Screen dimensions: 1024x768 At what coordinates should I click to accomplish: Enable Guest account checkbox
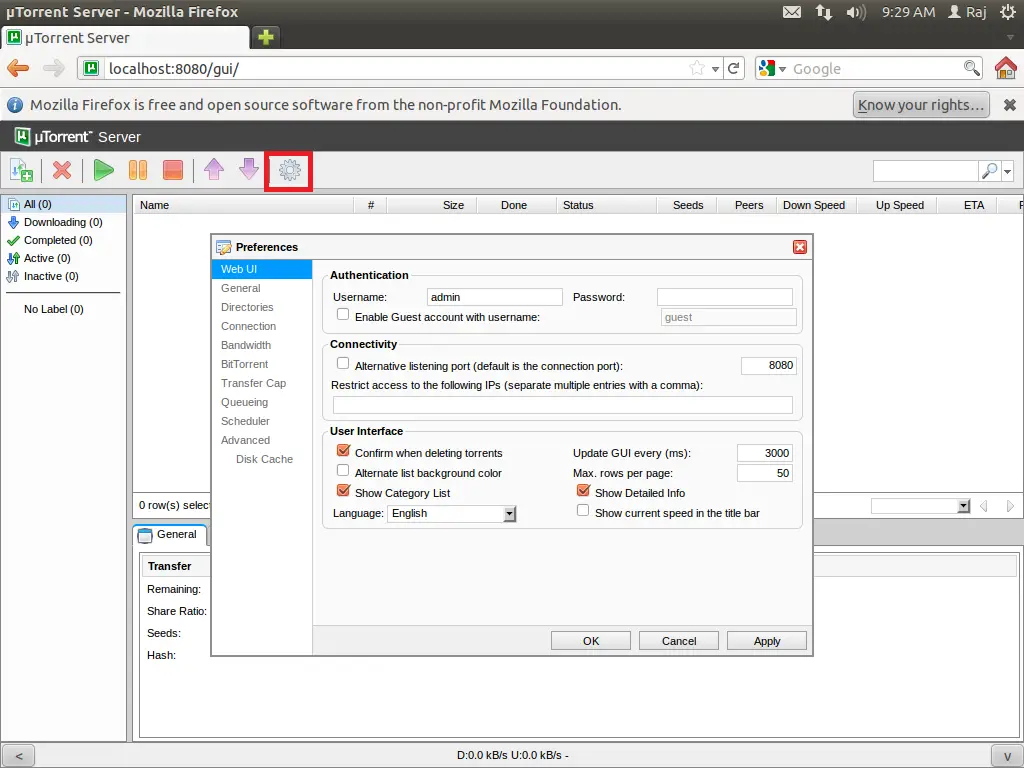click(x=343, y=315)
